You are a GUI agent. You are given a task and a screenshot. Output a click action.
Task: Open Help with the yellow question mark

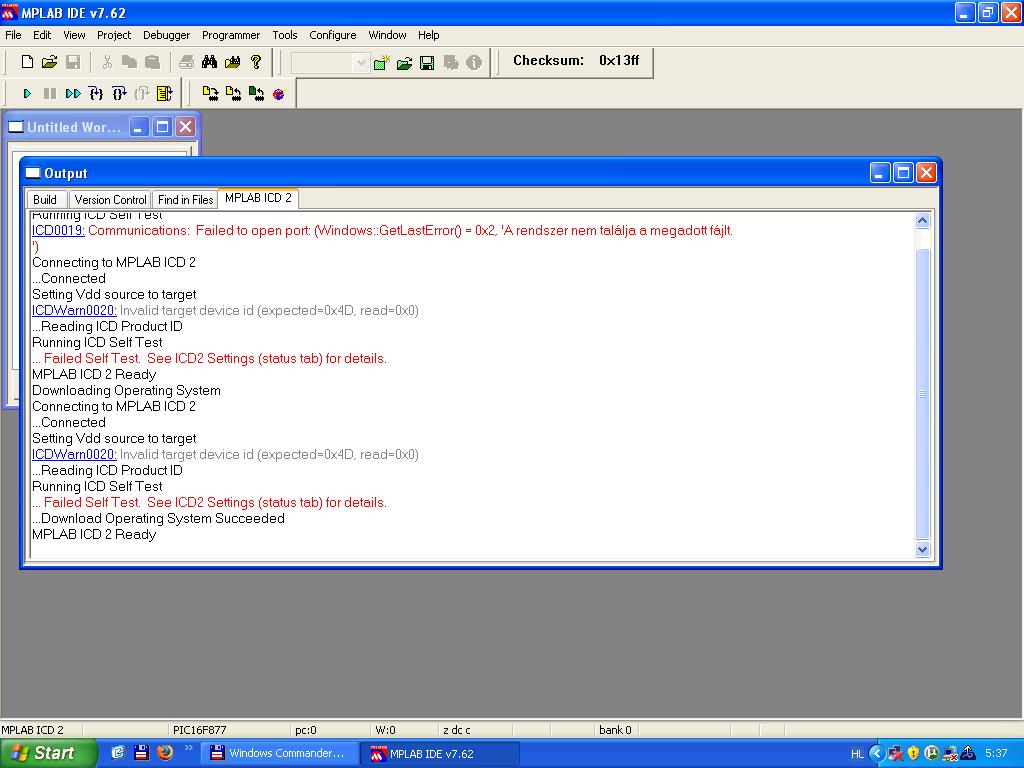[256, 62]
